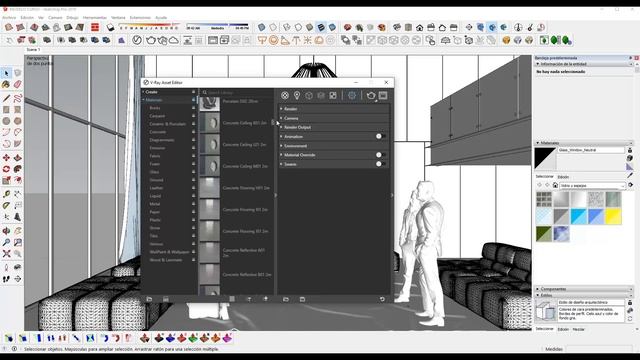Open the Cámara menu
This screenshot has width=640, height=360.
click(x=55, y=18)
